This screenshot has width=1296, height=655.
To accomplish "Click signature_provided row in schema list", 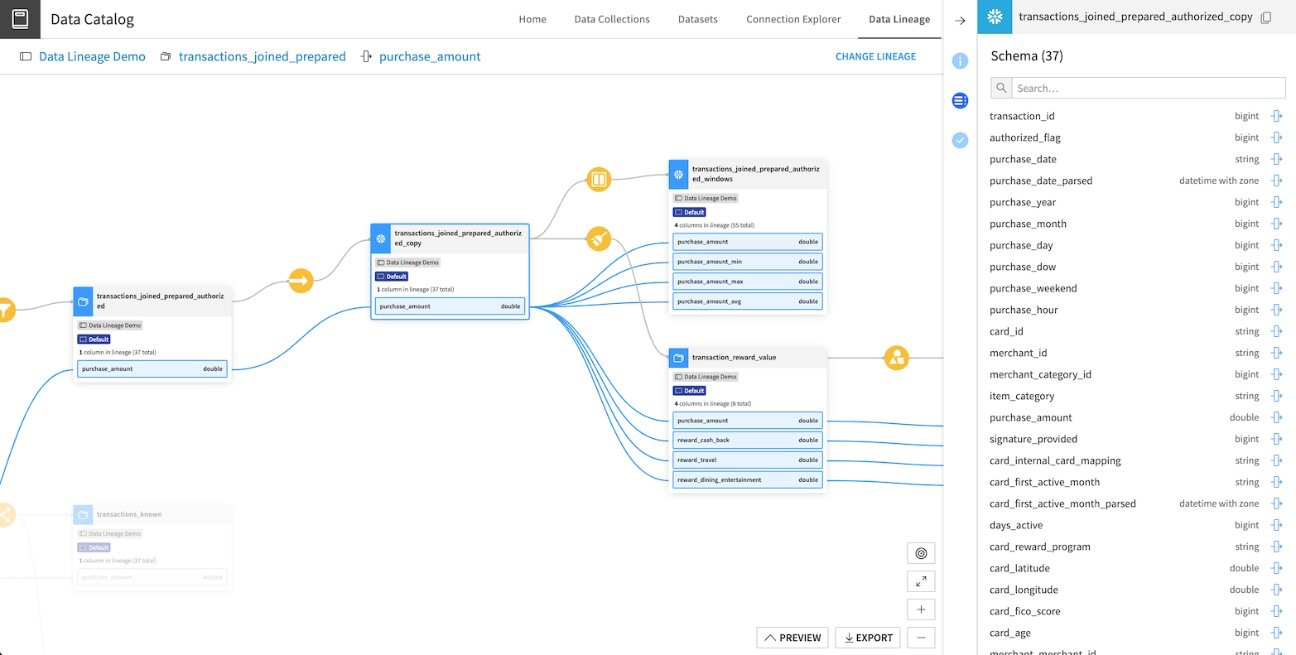I will pos(1136,439).
